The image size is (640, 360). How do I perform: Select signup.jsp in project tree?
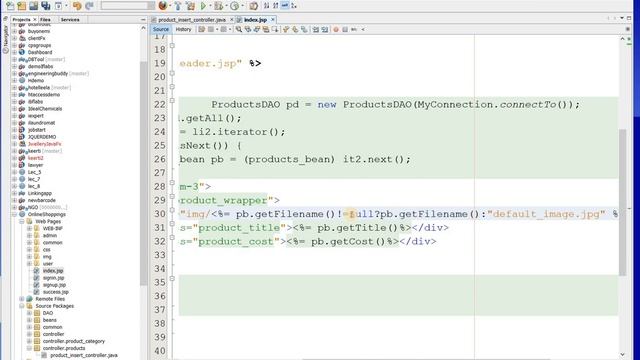pyautogui.click(x=54, y=285)
